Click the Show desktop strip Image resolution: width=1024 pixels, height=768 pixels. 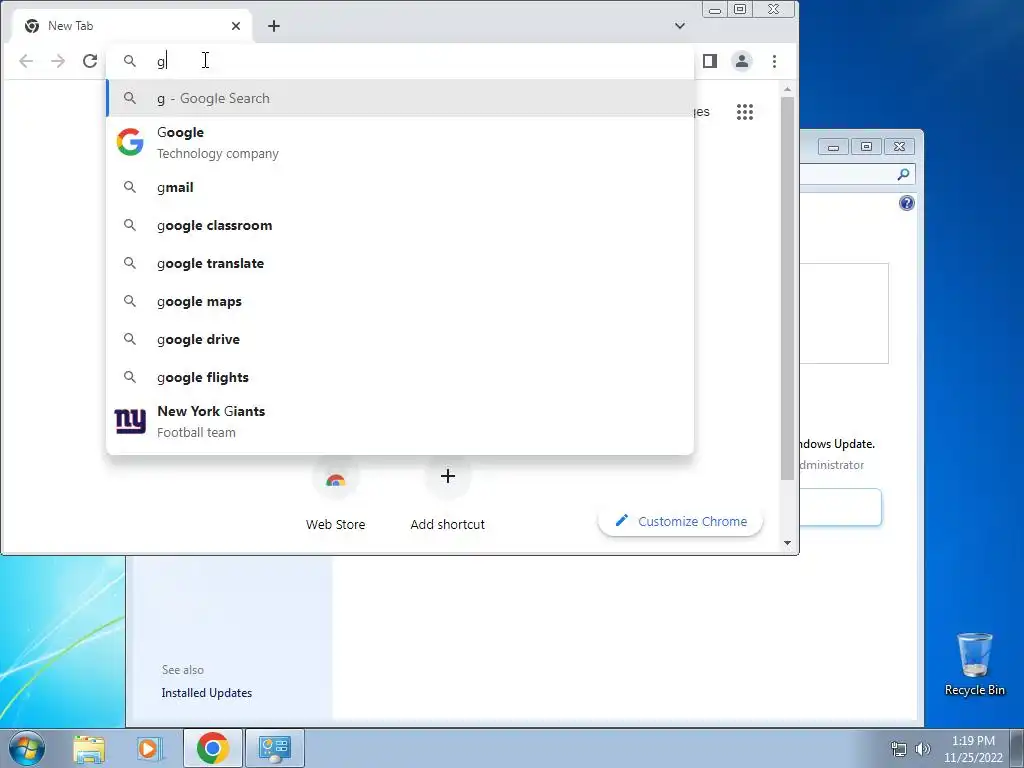[x=1017, y=748]
